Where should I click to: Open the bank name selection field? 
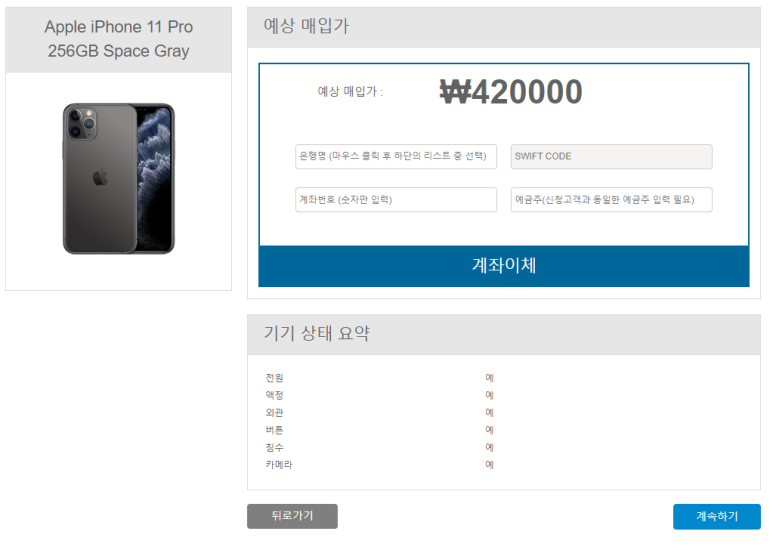396,156
